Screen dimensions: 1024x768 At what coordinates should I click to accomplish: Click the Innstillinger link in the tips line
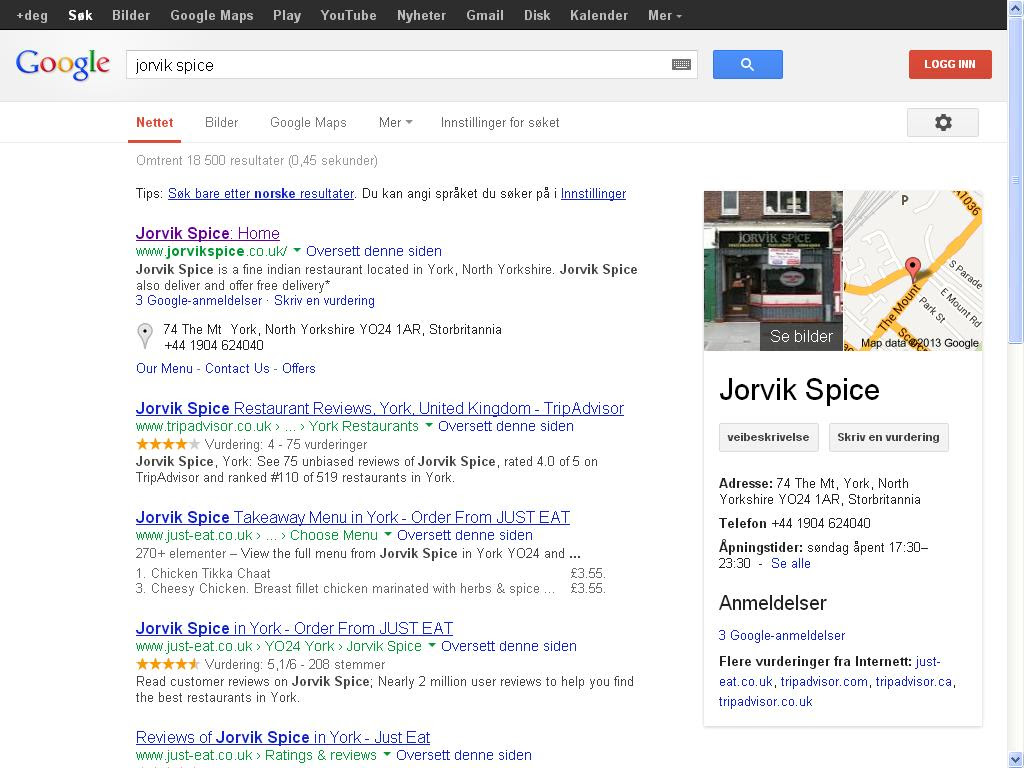(x=593, y=193)
